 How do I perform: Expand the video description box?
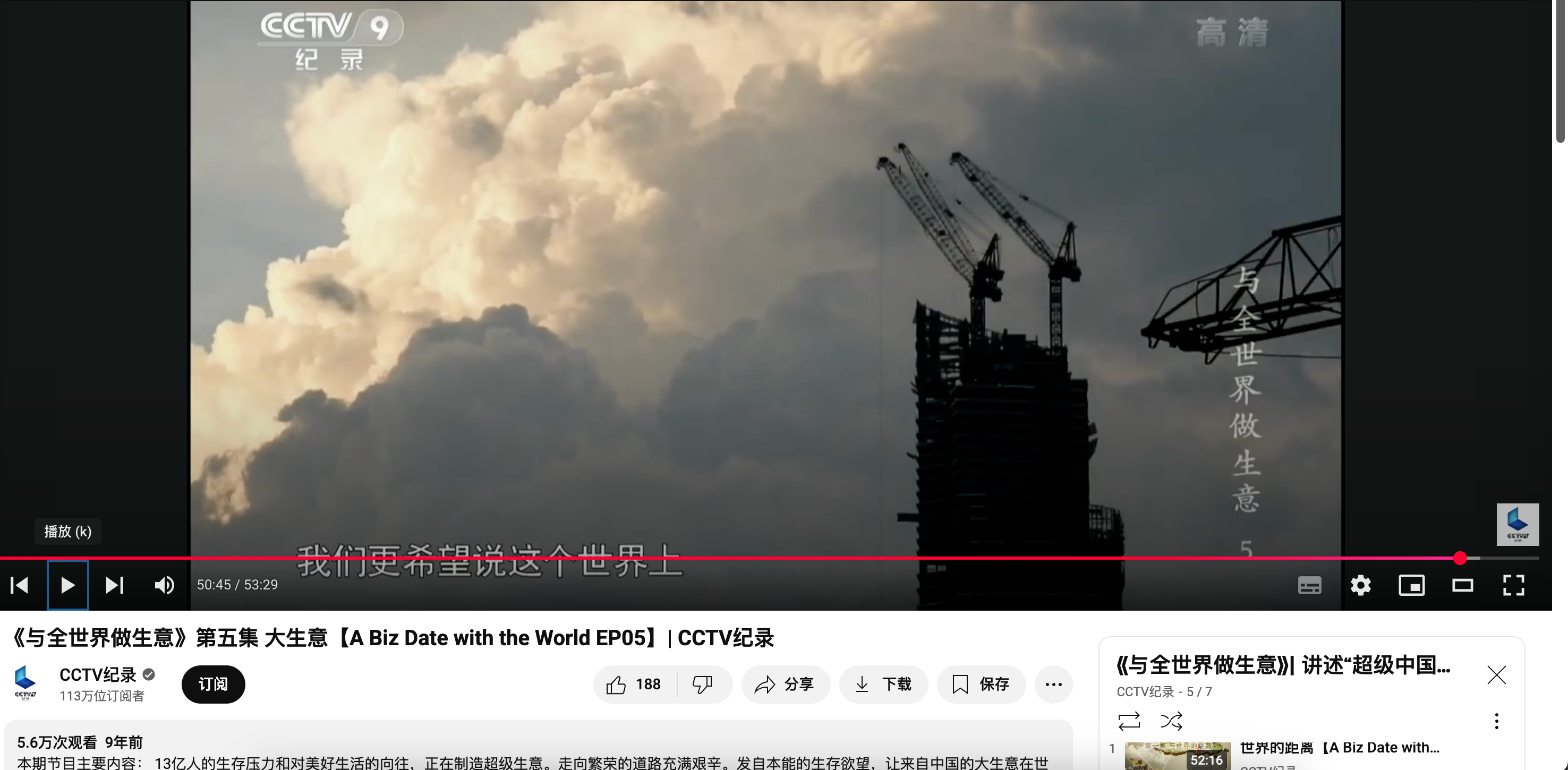[x=538, y=745]
